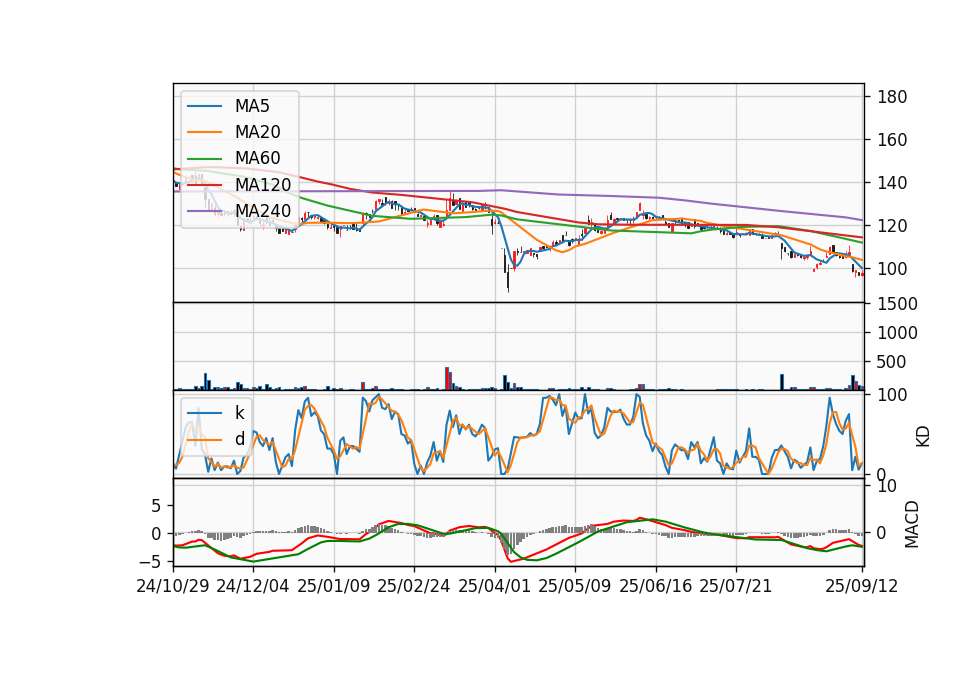Click the 140 price axis tick label

tap(892, 182)
